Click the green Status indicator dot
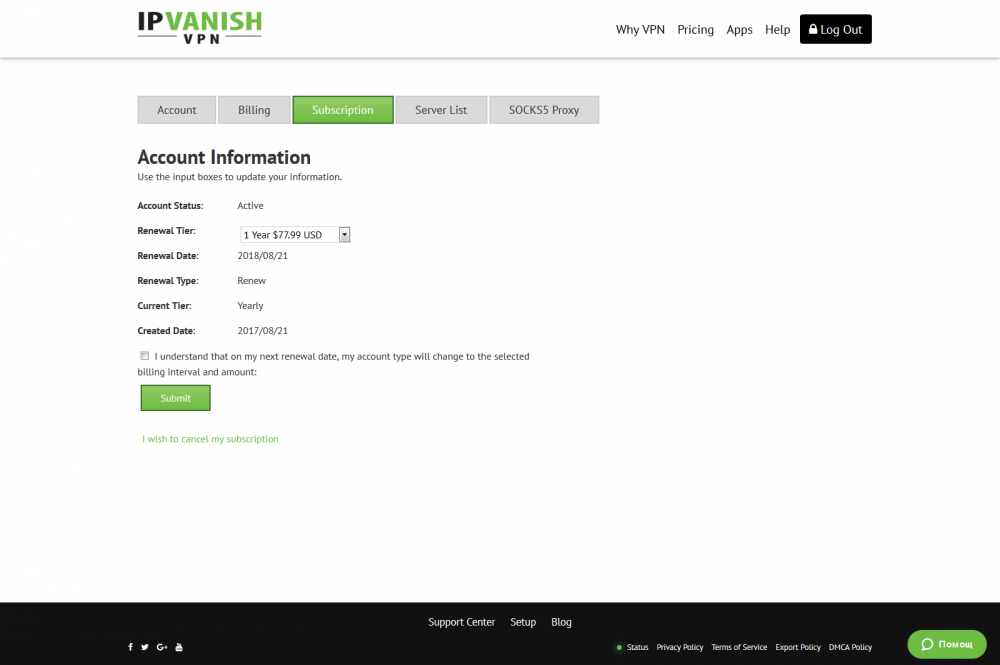The height and width of the screenshot is (665, 1000). [619, 647]
